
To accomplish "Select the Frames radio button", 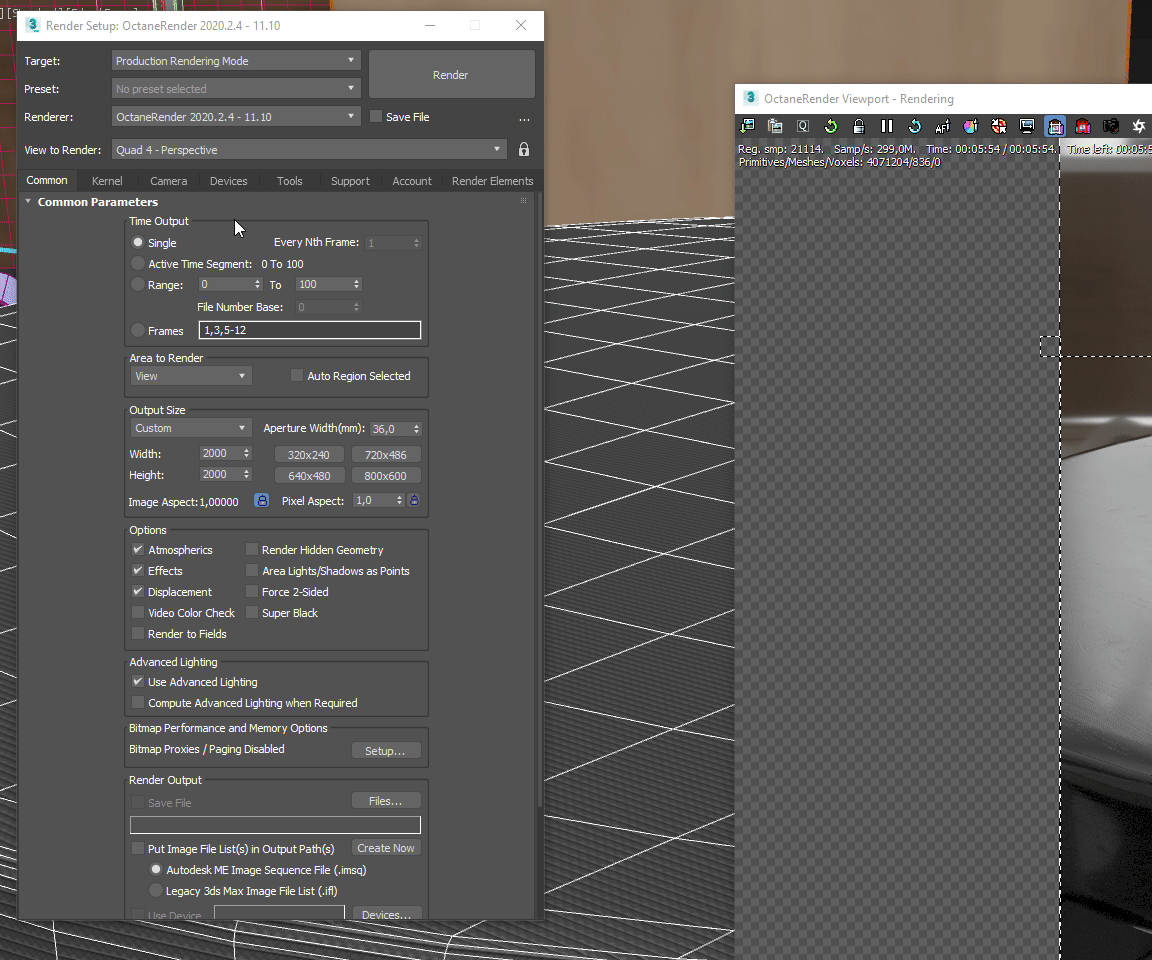I will (x=137, y=331).
